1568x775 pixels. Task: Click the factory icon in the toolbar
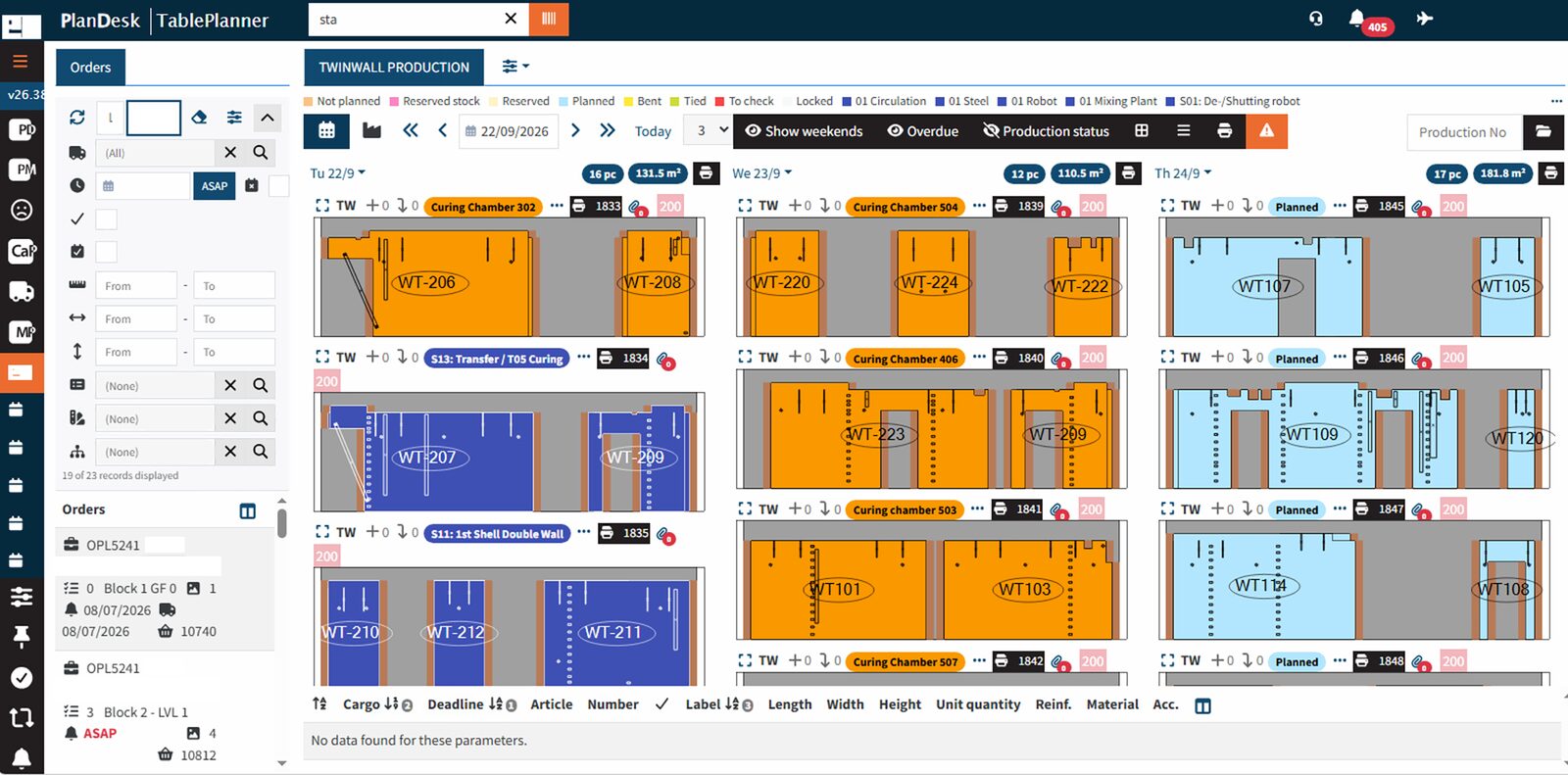[x=371, y=130]
